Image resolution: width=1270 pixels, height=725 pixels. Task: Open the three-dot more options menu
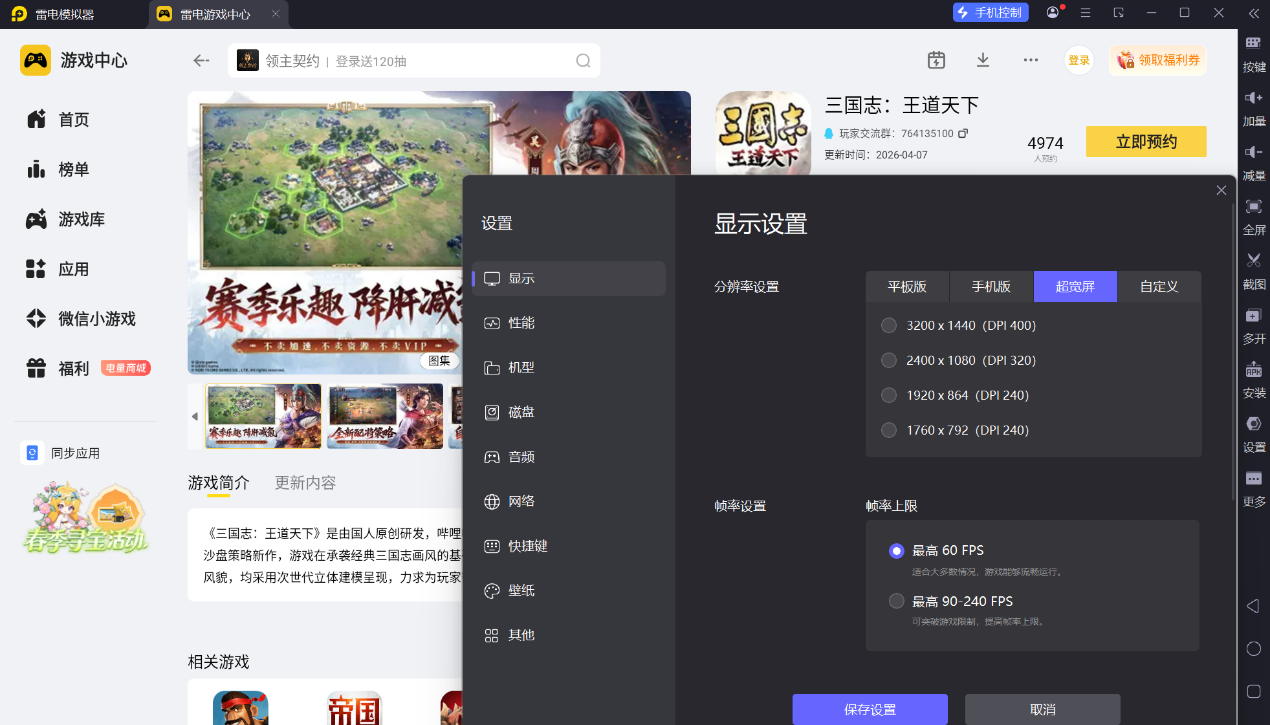[x=1031, y=60]
